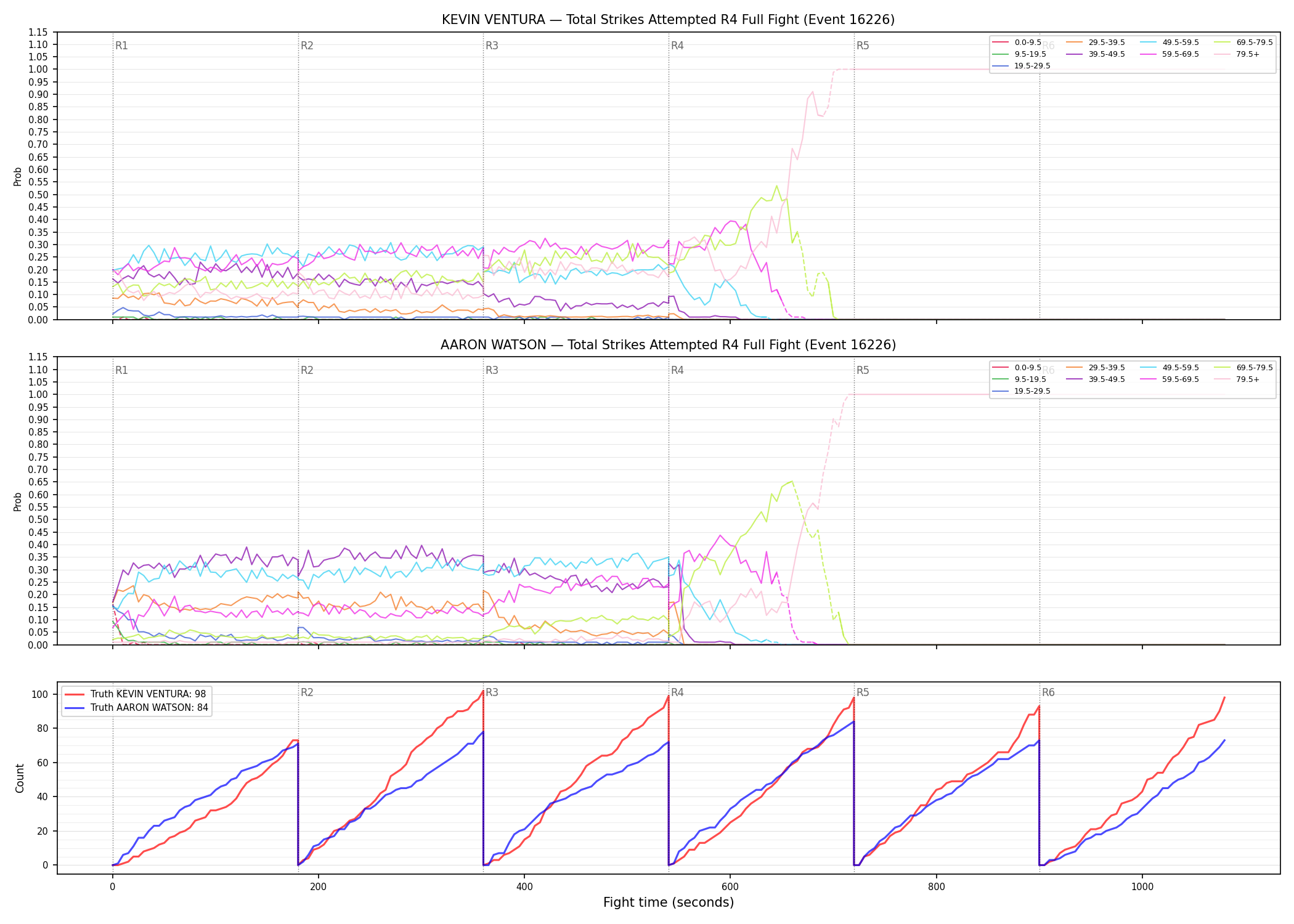Click the R3 round marker in Kevin Ventura chart

pyautogui.click(x=492, y=46)
